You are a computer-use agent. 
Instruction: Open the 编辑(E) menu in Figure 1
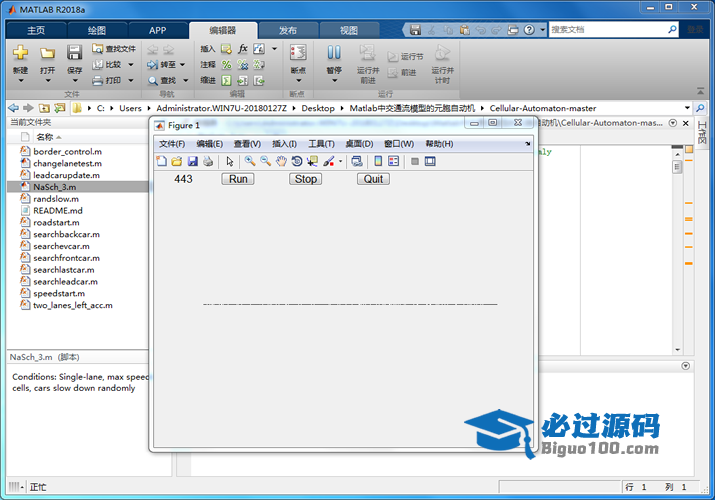pyautogui.click(x=210, y=144)
